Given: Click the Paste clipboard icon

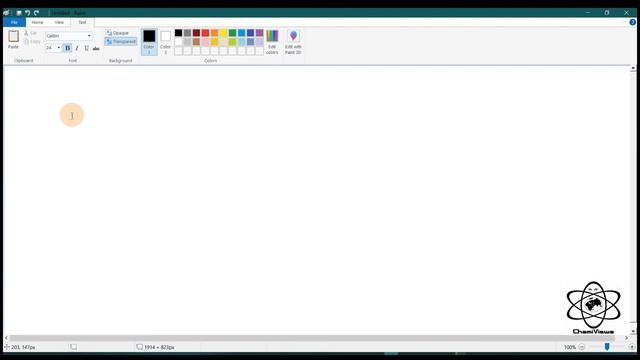Looking at the screenshot, I should 13,36.
